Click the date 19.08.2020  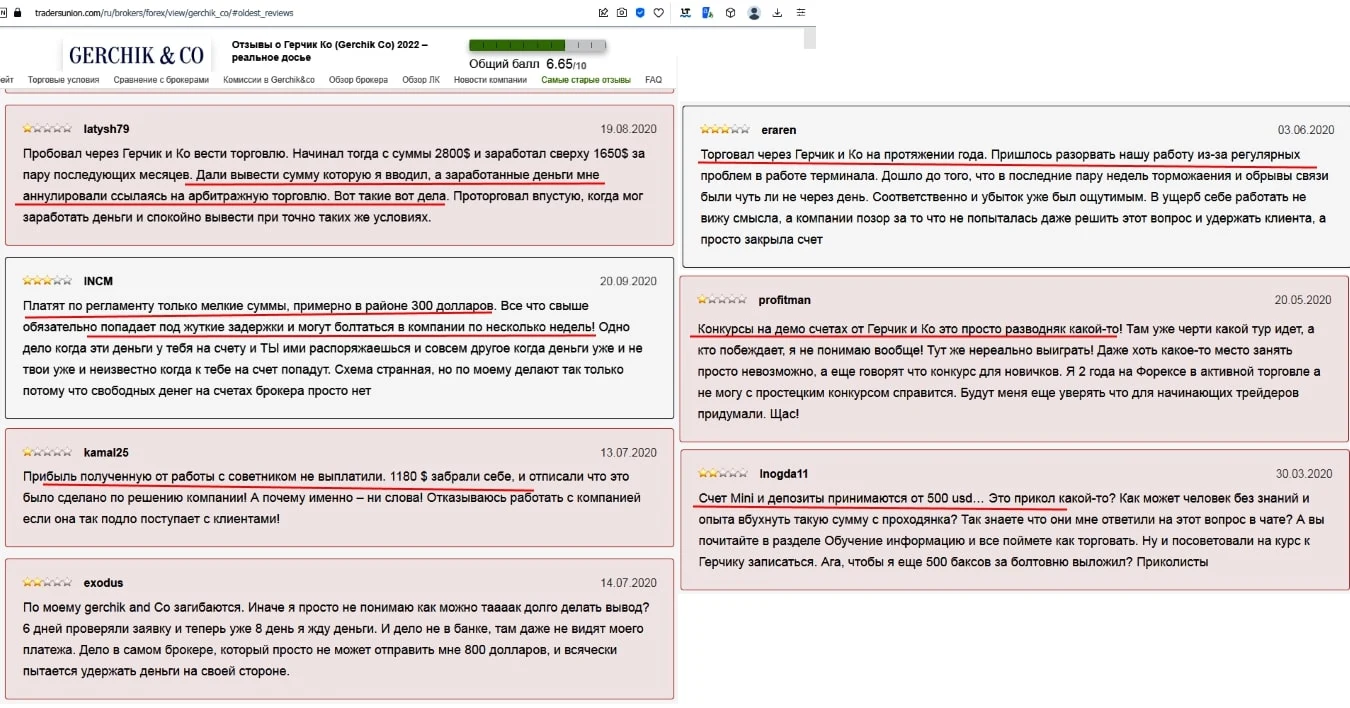629,129
